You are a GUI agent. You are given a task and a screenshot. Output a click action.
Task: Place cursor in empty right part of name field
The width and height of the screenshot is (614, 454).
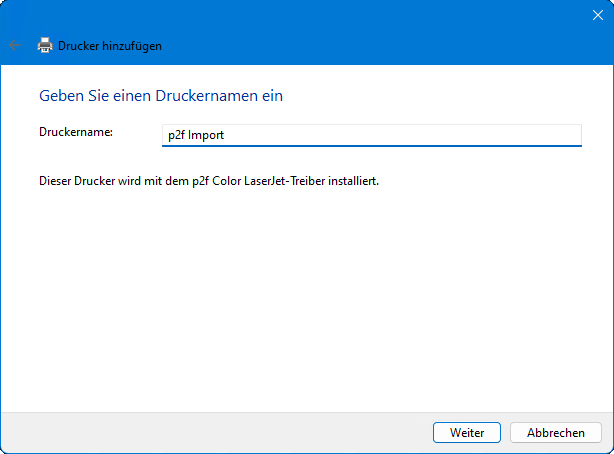[450, 134]
